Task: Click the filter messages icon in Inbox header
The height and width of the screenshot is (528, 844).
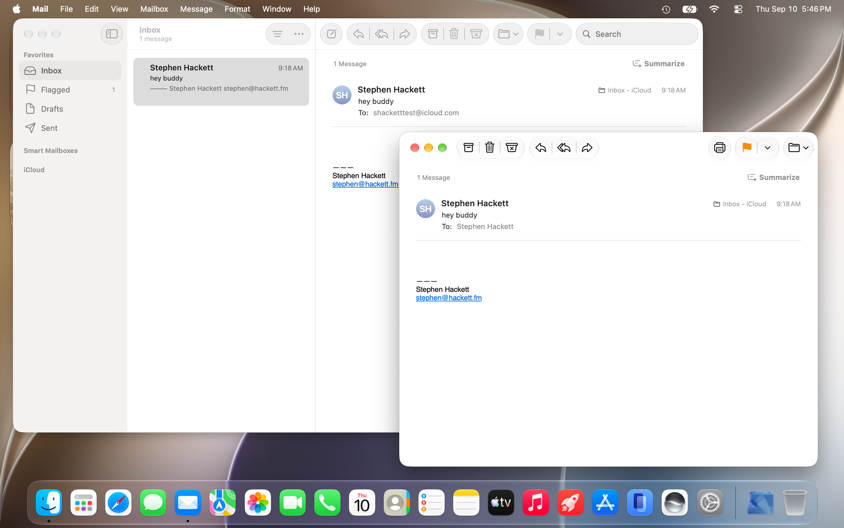Action: 277,34
